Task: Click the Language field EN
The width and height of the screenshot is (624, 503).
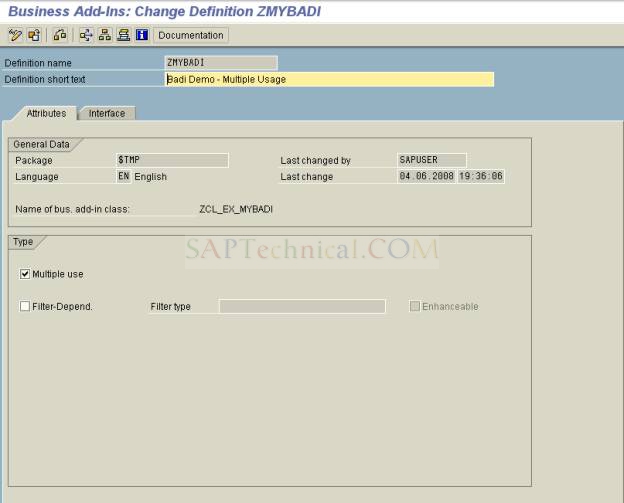Action: (x=123, y=176)
